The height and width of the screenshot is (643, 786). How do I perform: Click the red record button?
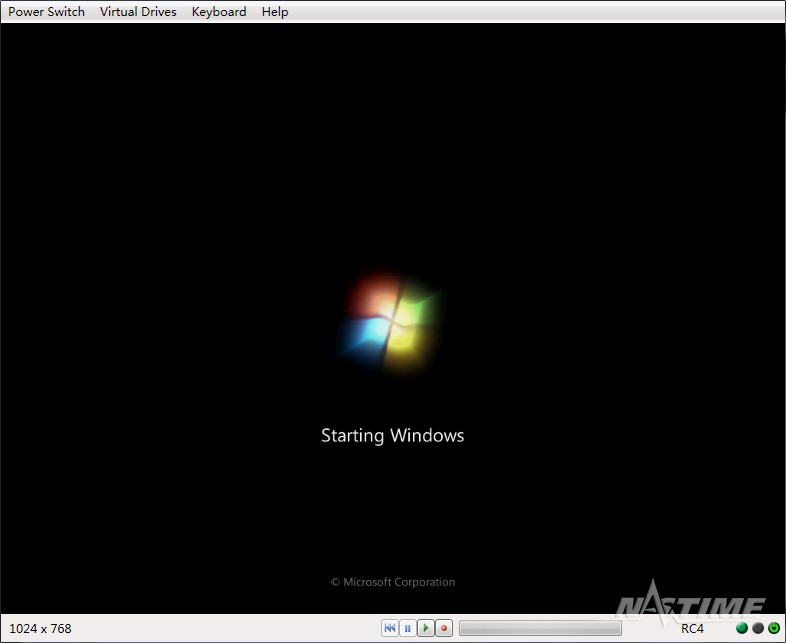(444, 628)
